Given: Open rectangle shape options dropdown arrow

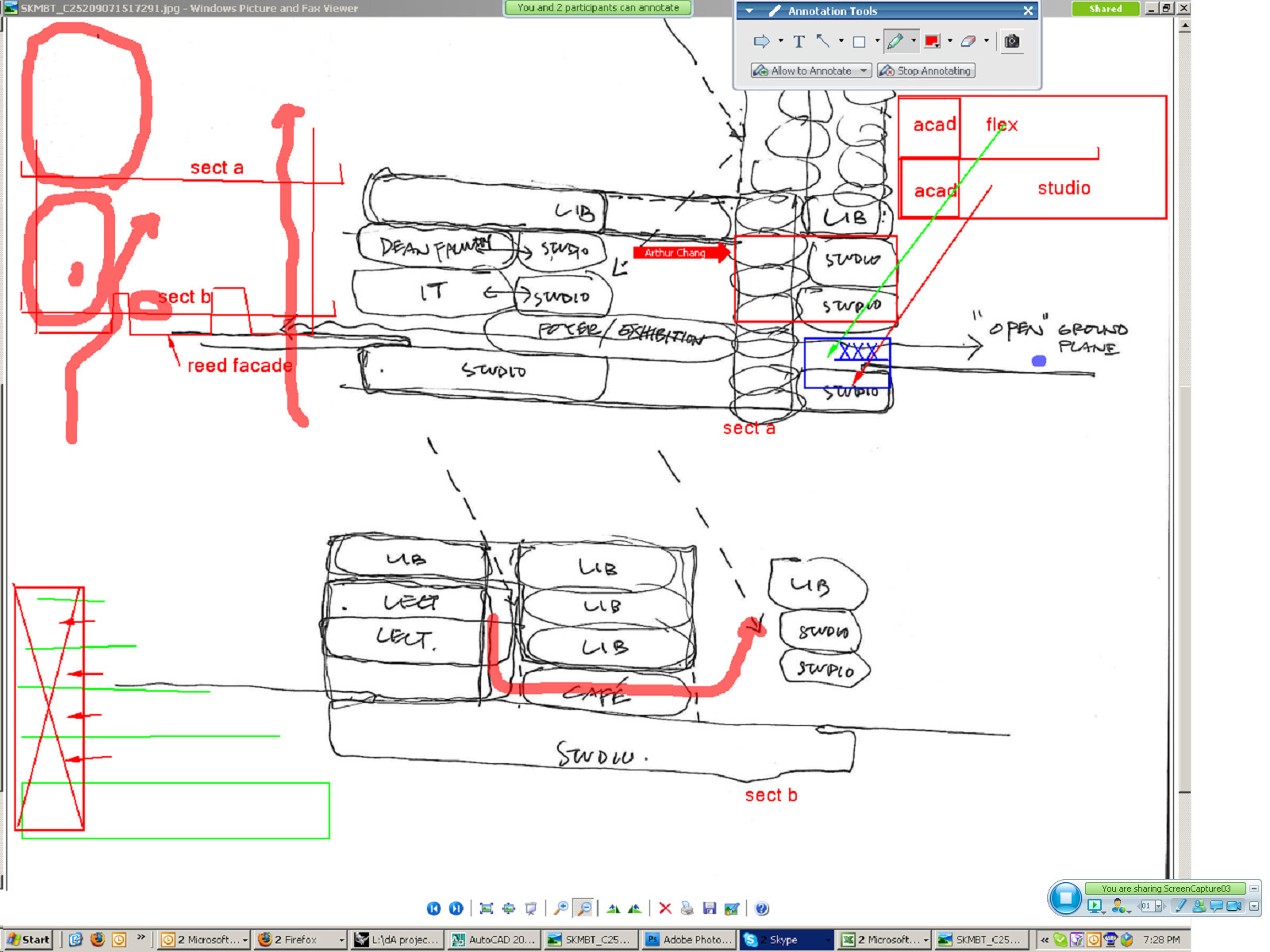Looking at the screenshot, I should tap(877, 41).
